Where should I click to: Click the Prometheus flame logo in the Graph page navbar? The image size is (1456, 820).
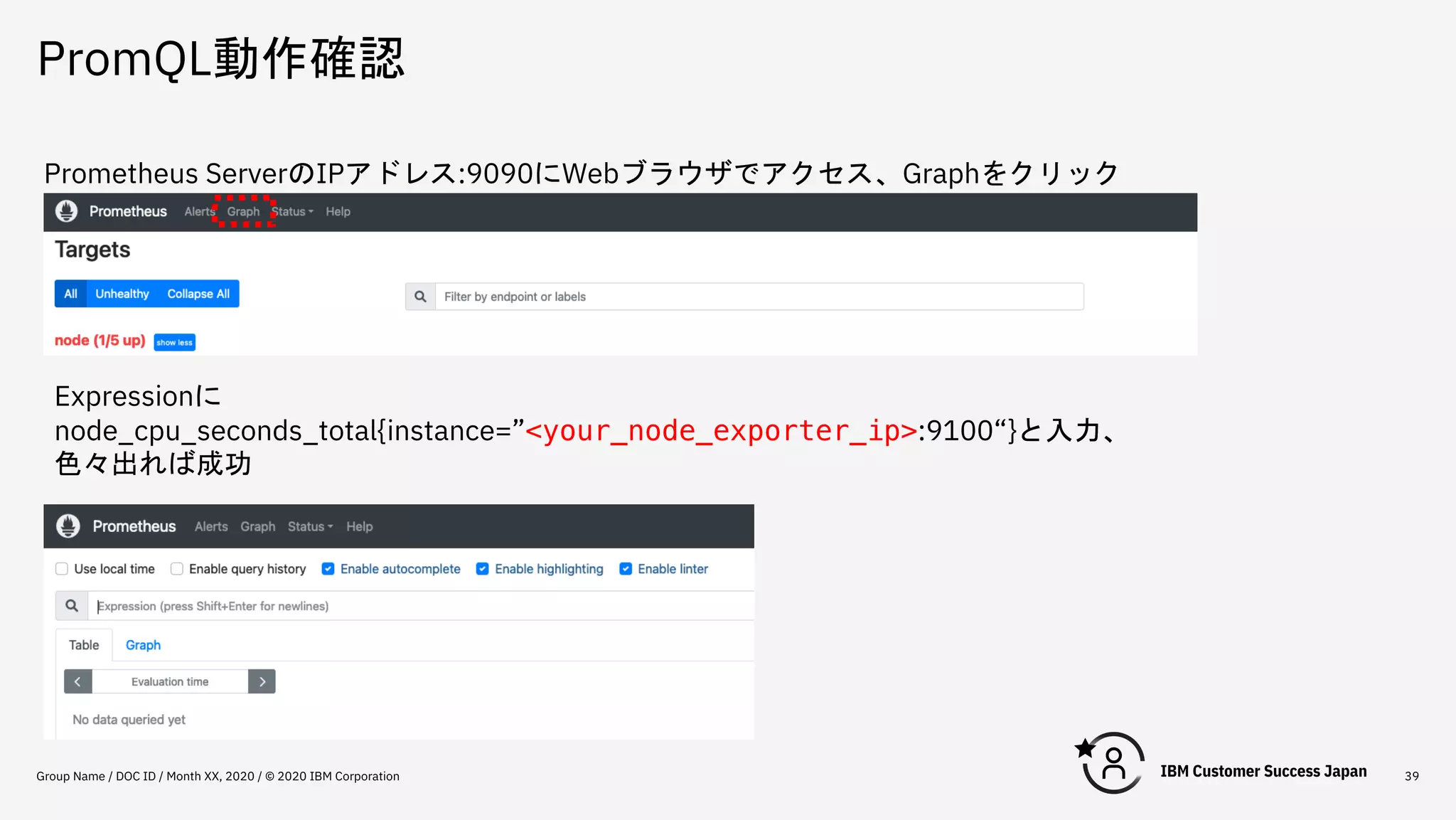click(x=68, y=526)
